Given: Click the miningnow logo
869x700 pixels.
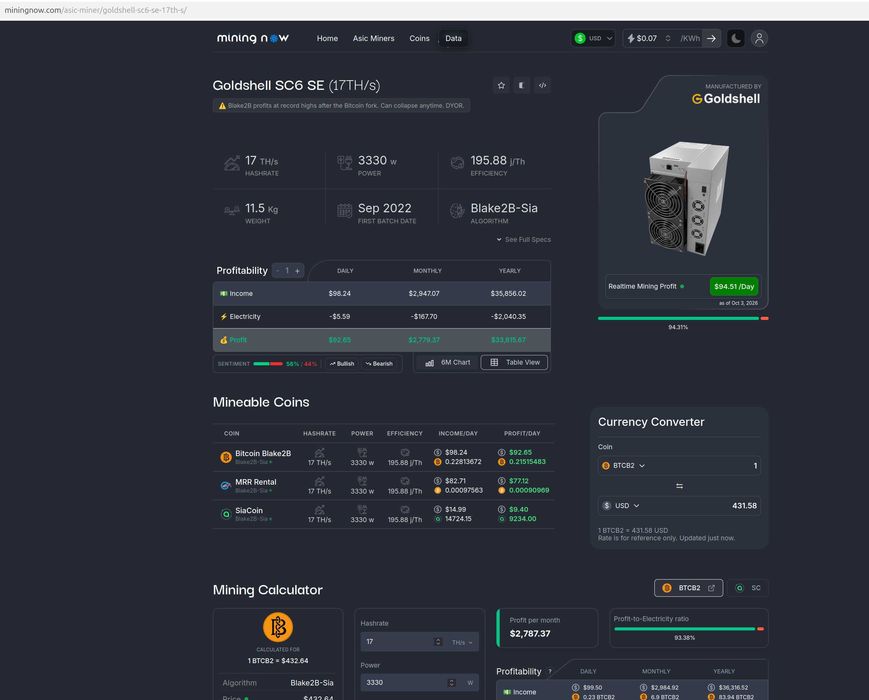Looking at the screenshot, I should [x=253, y=38].
